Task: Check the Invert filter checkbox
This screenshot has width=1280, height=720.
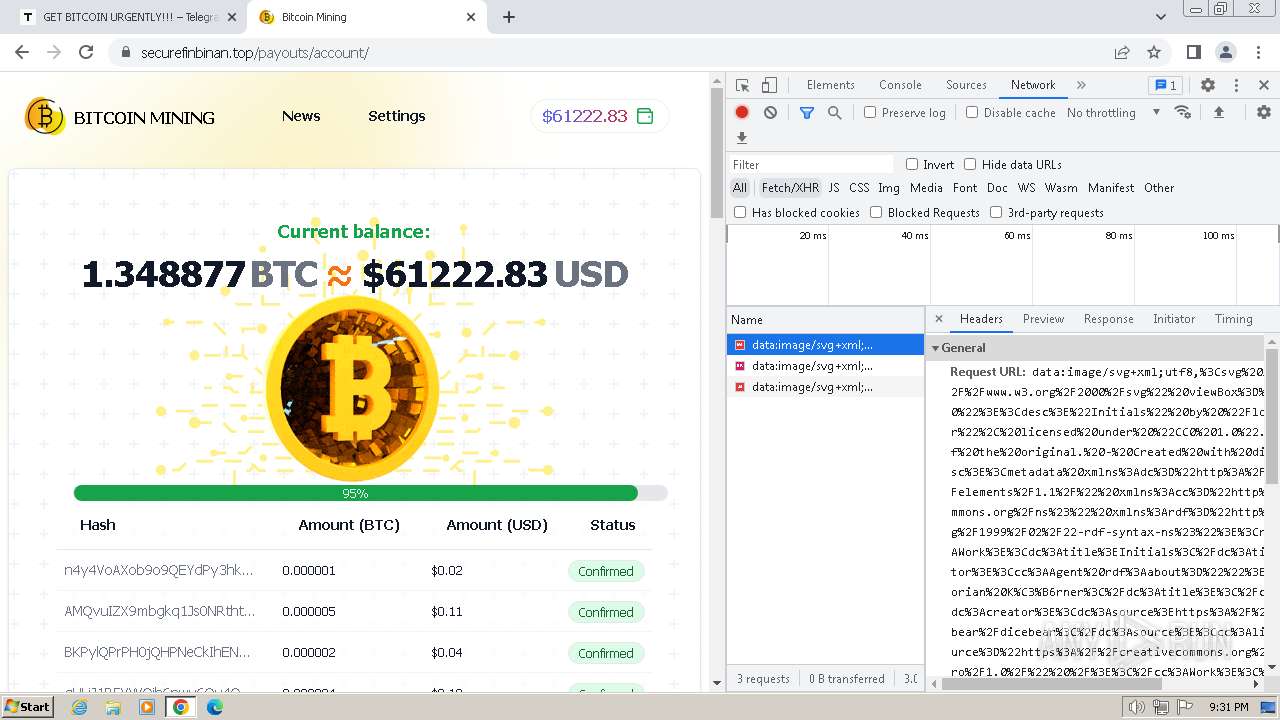Action: [x=912, y=164]
